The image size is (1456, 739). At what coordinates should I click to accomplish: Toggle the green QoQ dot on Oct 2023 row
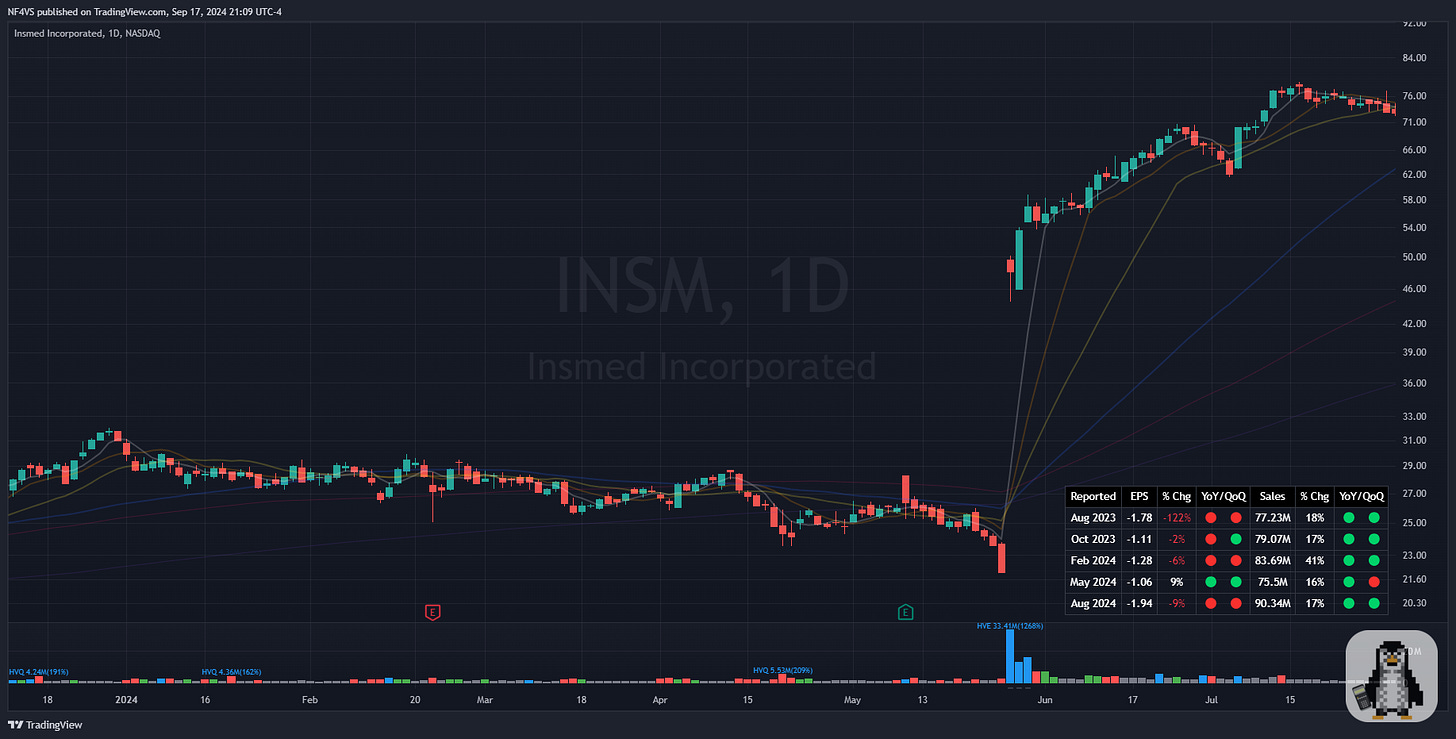1237,539
